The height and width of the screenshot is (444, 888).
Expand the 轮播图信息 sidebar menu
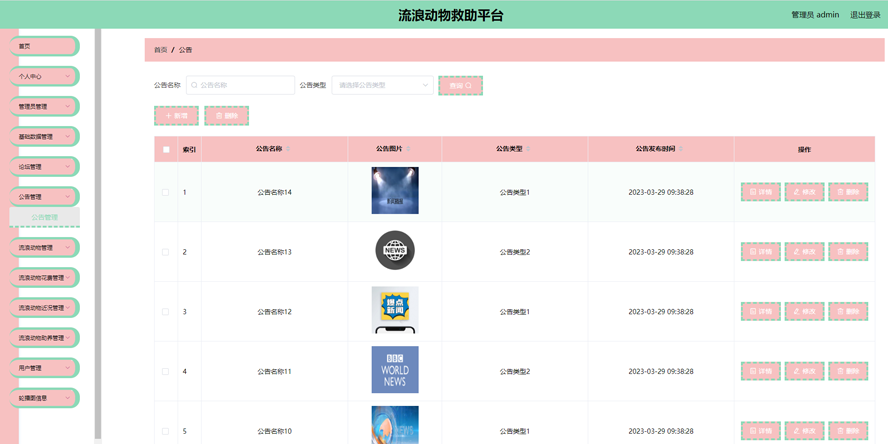45,398
